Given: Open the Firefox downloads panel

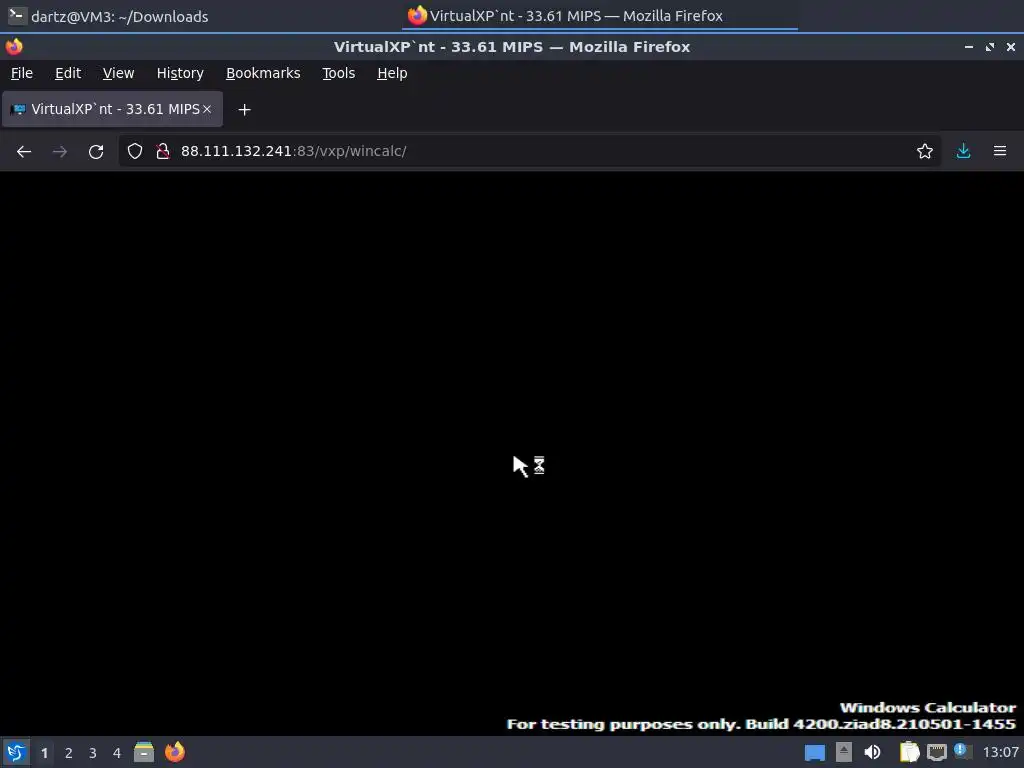Looking at the screenshot, I should [963, 152].
